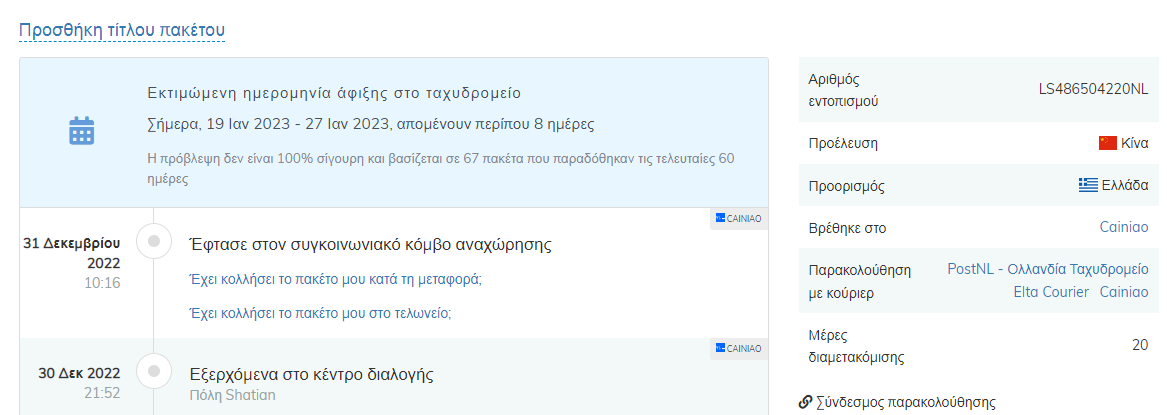Click the Σύνδεσμος παρακολούθησης link text
This screenshot has height=415, width=1167.
(x=906, y=403)
